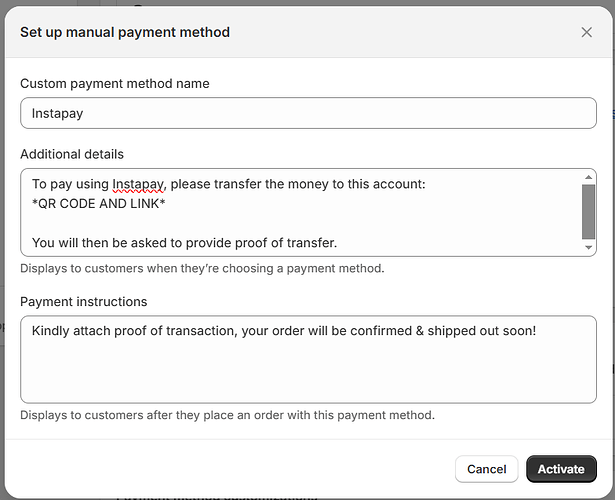
Task: Click helper text about placing an order
Action: [x=227, y=415]
